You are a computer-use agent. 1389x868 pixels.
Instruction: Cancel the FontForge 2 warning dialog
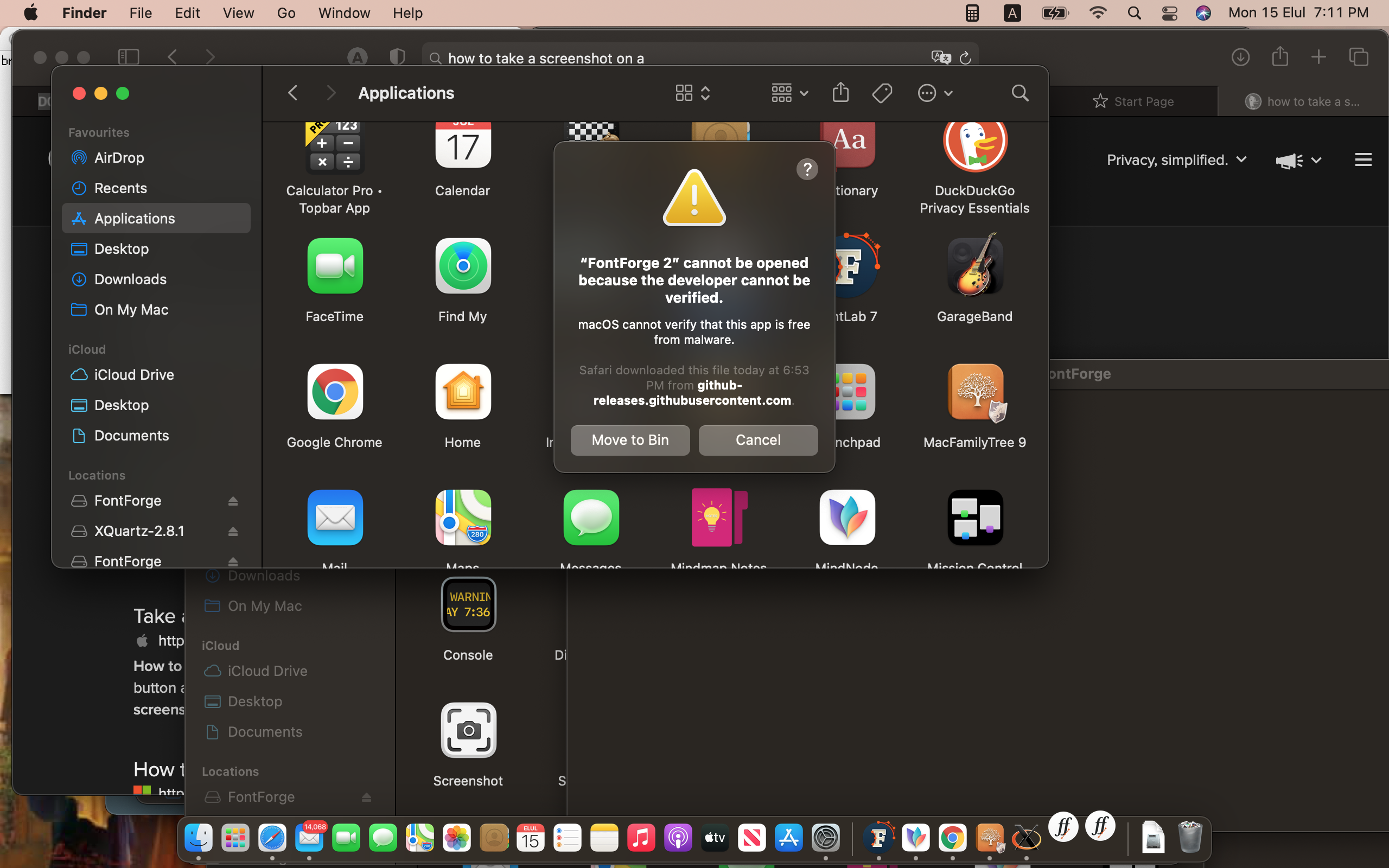click(x=757, y=440)
